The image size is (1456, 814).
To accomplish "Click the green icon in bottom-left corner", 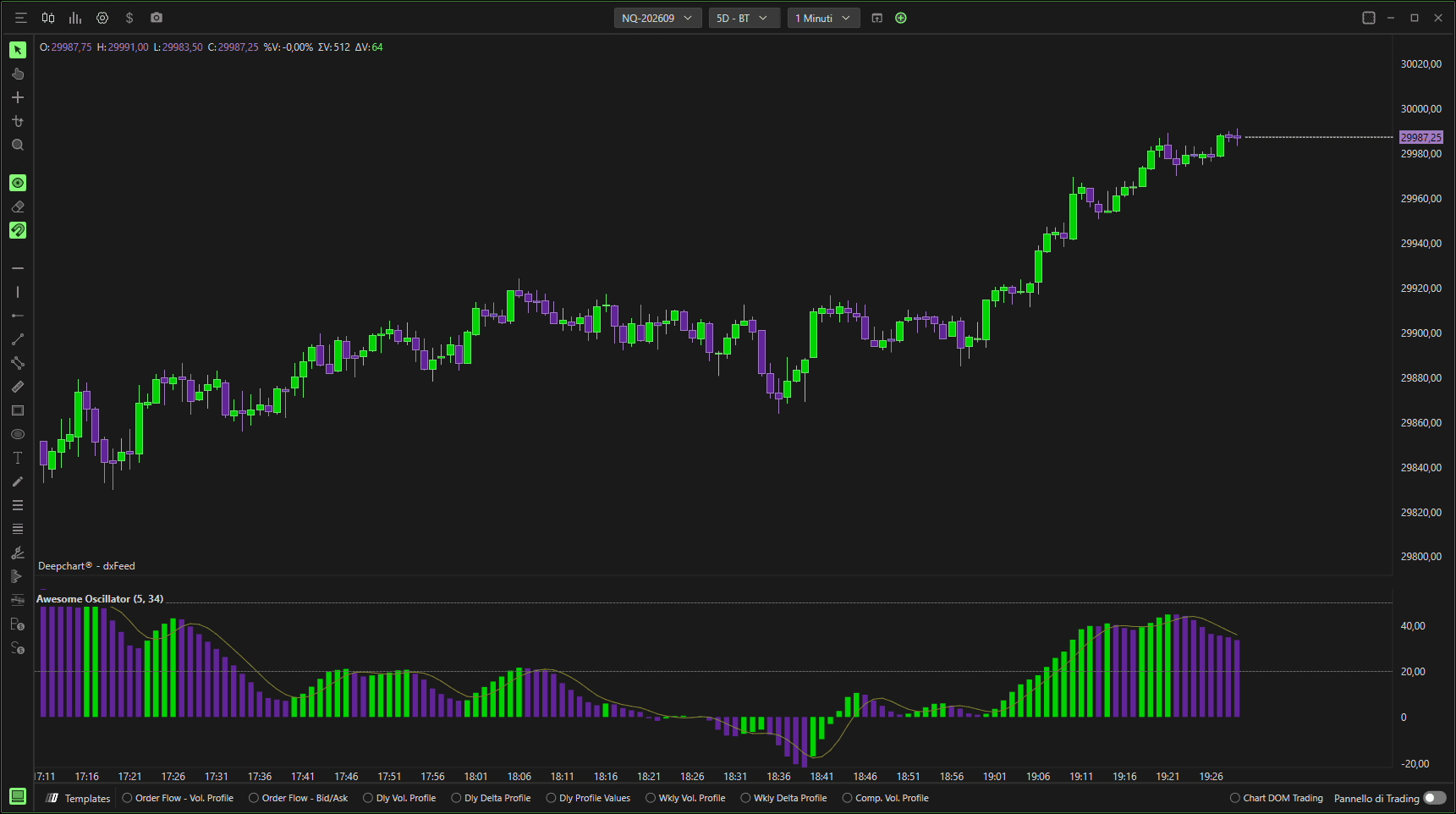I will click(x=18, y=796).
